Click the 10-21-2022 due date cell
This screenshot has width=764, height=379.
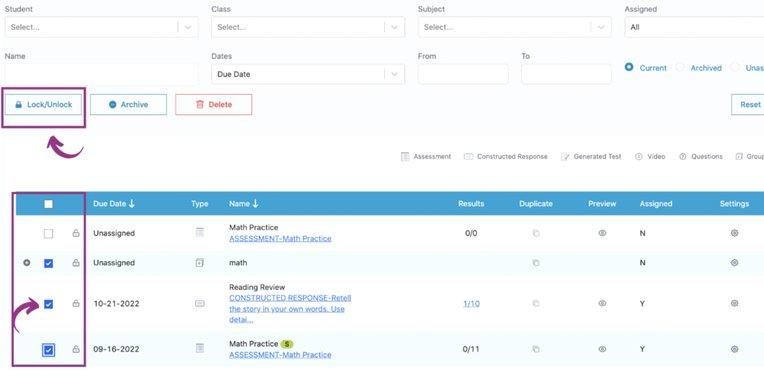[116, 303]
